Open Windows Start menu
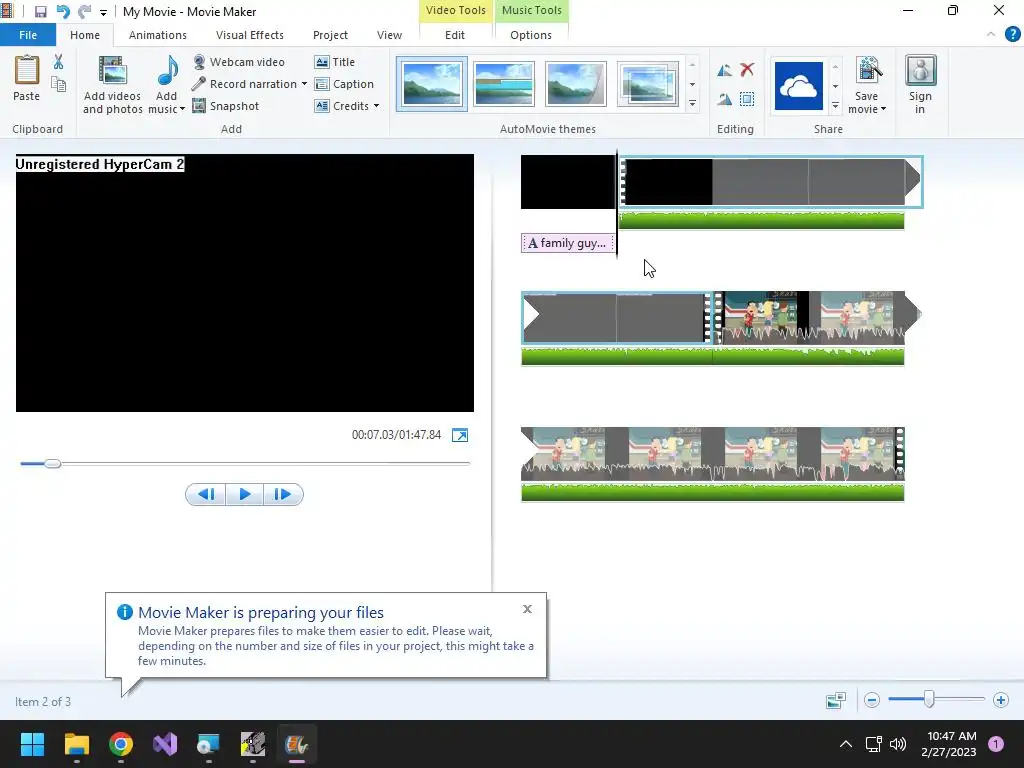The width and height of the screenshot is (1024, 768). pyautogui.click(x=32, y=744)
